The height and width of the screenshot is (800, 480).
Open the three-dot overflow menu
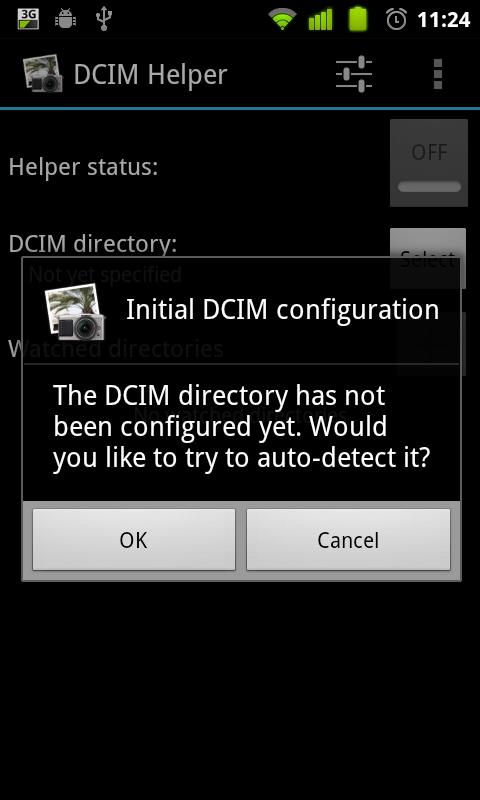point(438,74)
